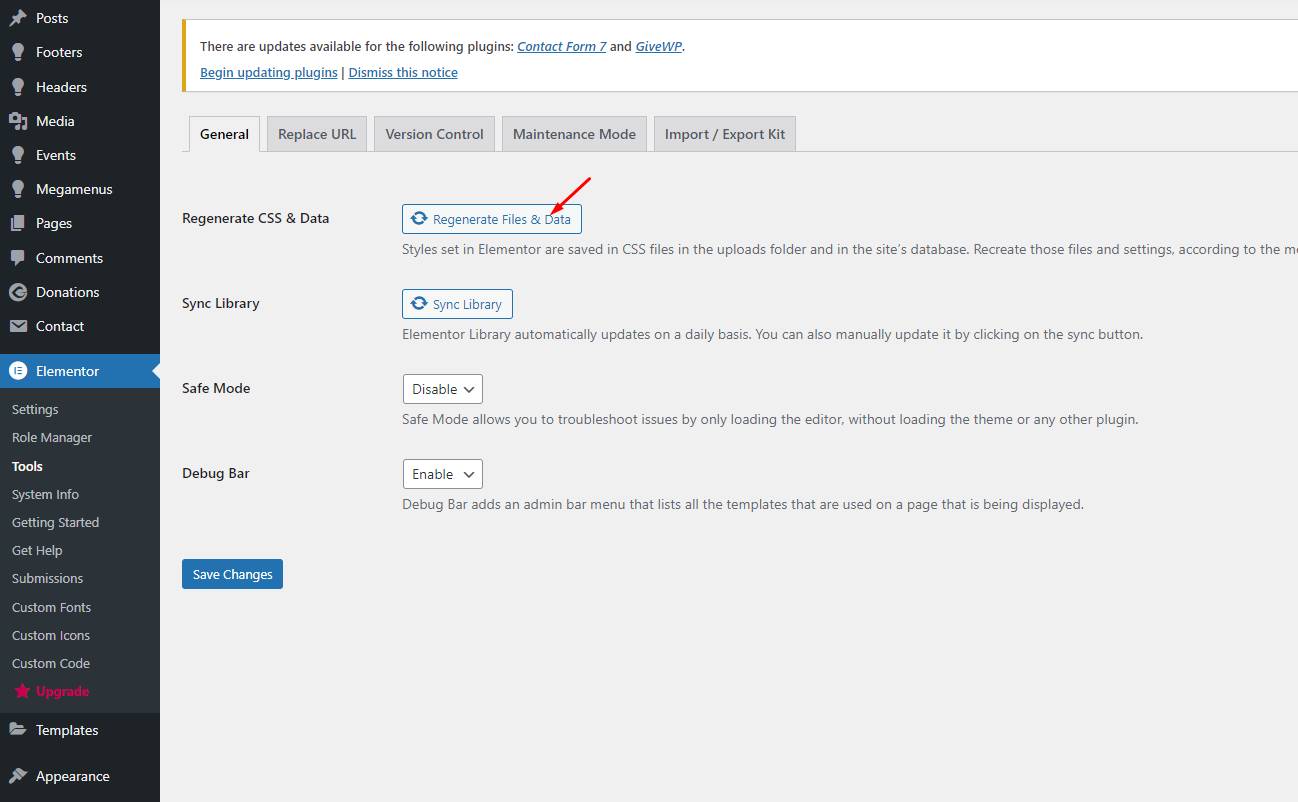Select the Import / Export Kit tab
The width and height of the screenshot is (1298, 802).
coord(725,134)
